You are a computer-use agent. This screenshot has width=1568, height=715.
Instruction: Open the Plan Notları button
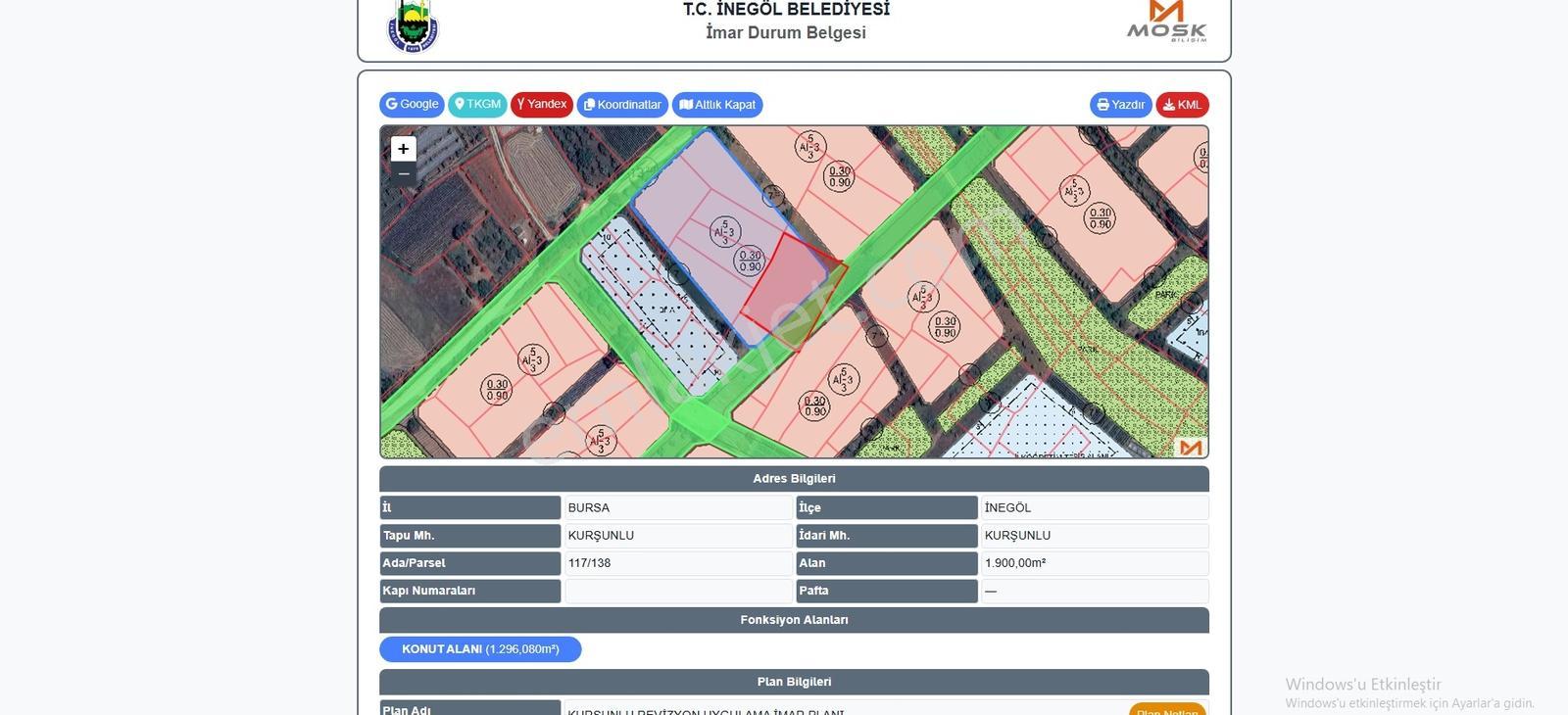pos(1167,710)
